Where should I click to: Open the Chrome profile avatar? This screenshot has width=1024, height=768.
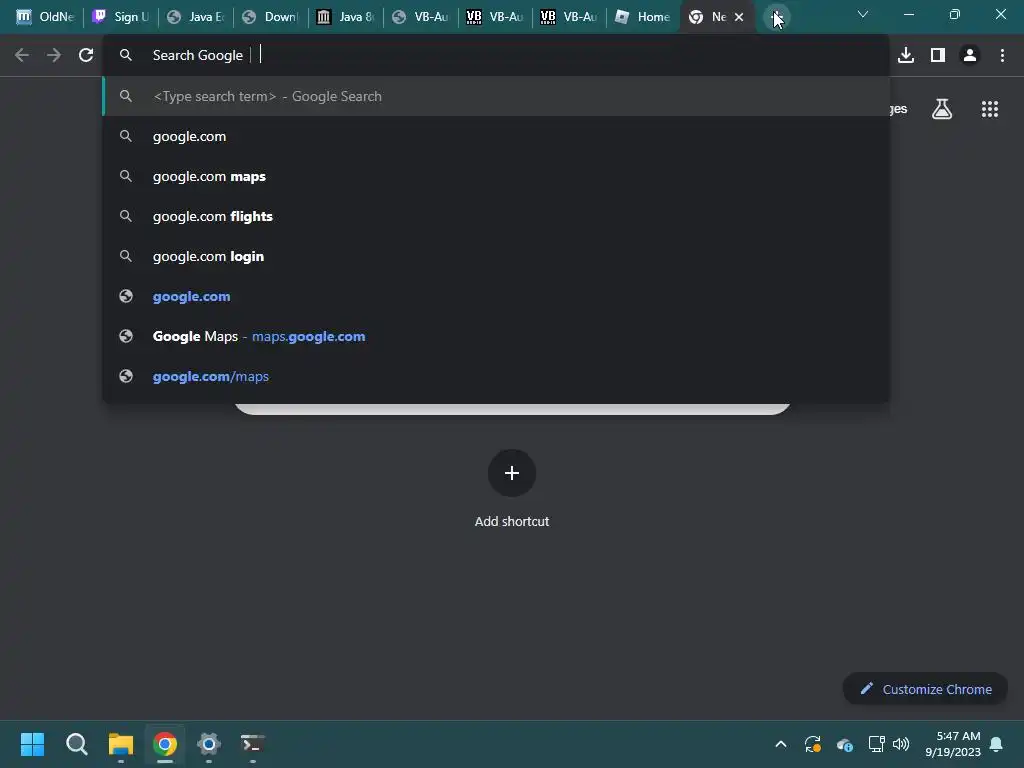point(970,56)
